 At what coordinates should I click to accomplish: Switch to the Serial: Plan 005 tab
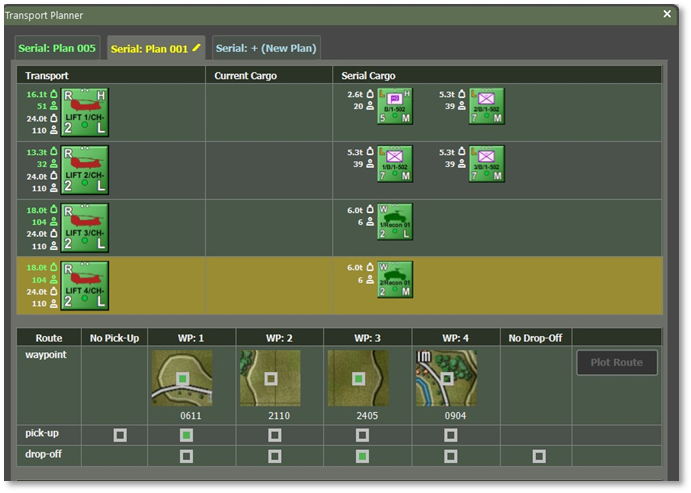[58, 48]
